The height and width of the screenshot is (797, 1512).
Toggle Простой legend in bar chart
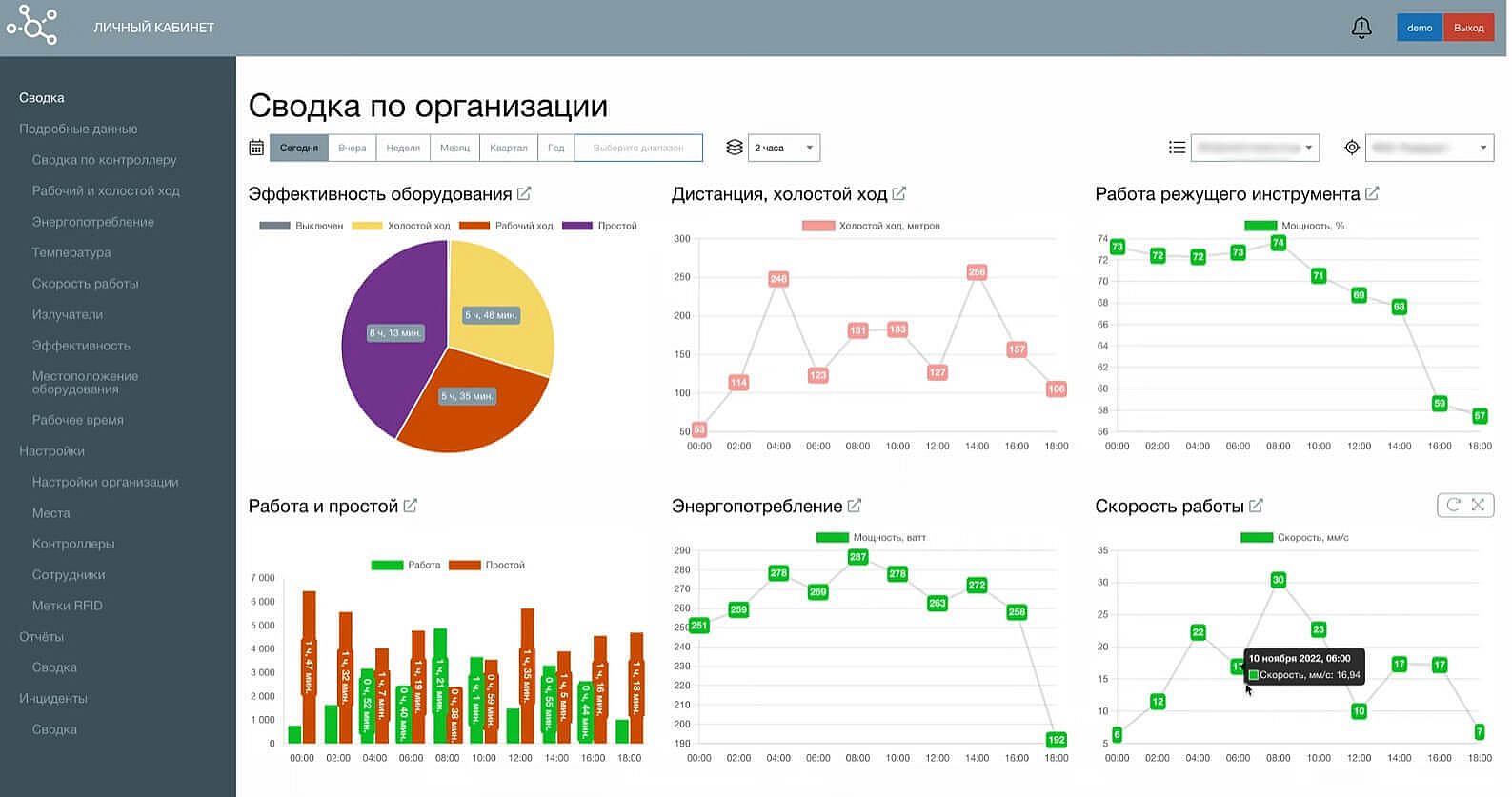pyautogui.click(x=487, y=565)
